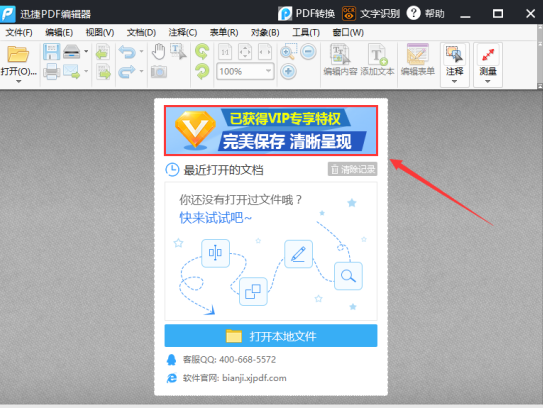Click the next page document icon
Screen dimensions: 543x408
(x=103, y=72)
